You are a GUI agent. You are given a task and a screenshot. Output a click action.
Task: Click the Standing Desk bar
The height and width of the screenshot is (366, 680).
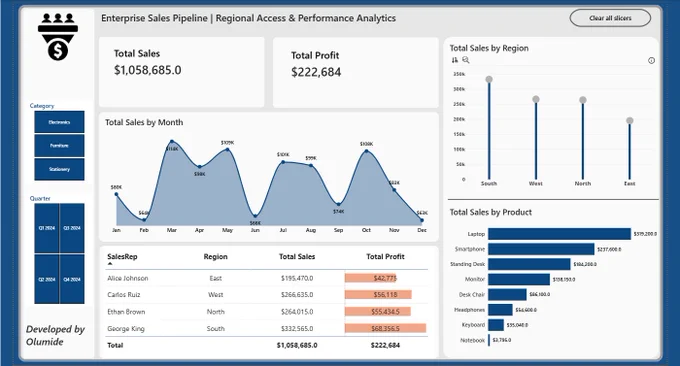(530, 264)
